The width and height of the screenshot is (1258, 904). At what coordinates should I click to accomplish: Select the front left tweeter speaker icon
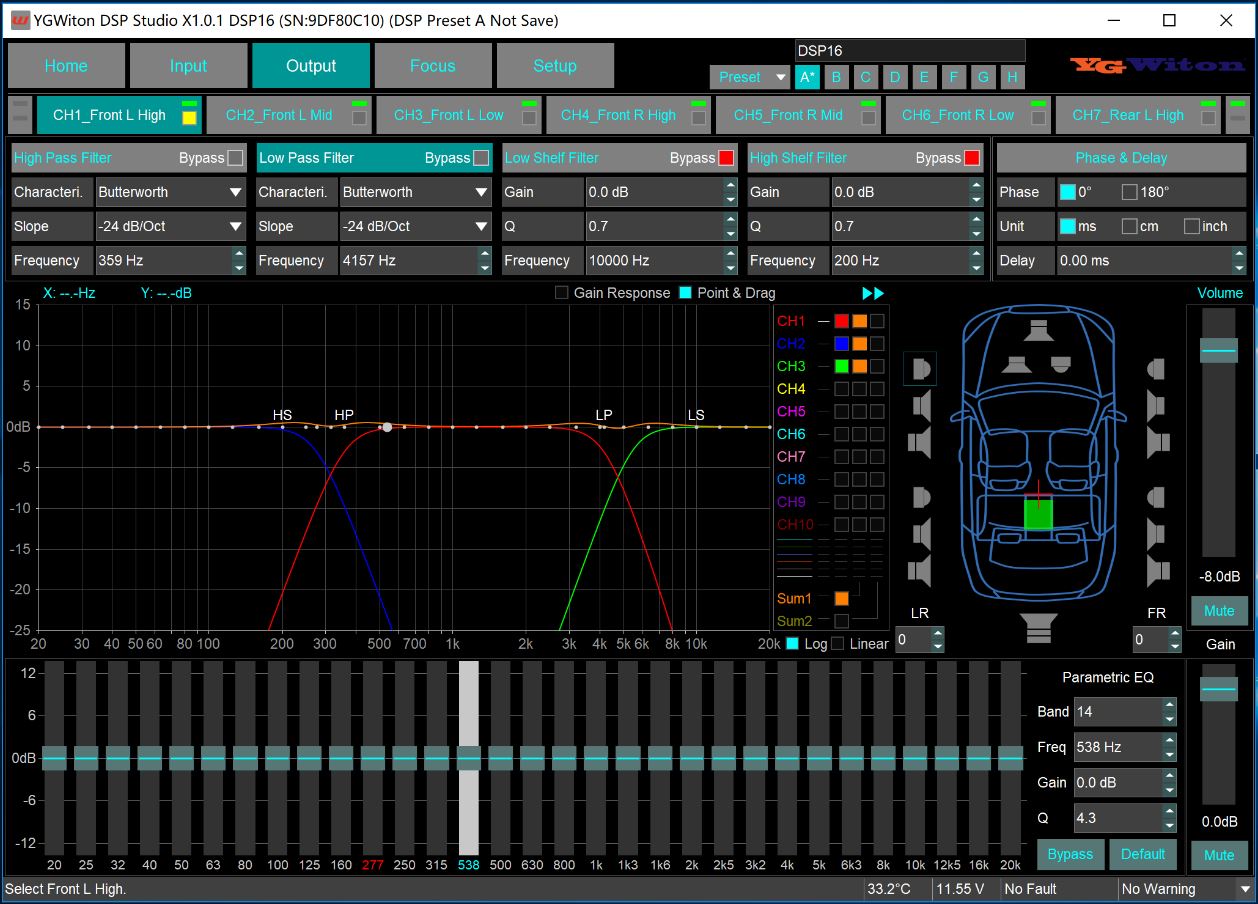click(921, 369)
